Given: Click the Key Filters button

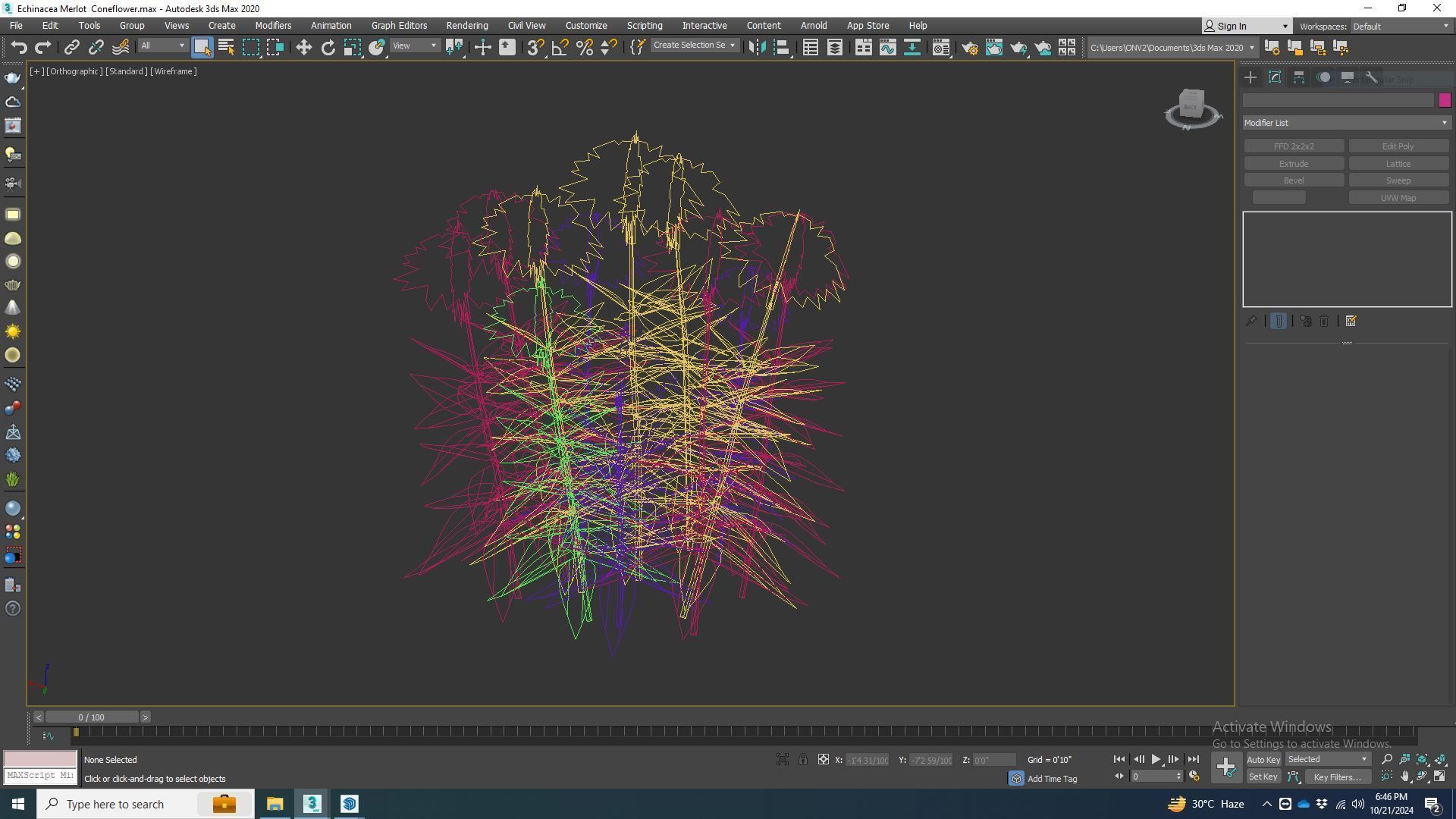Looking at the screenshot, I should point(1337,777).
